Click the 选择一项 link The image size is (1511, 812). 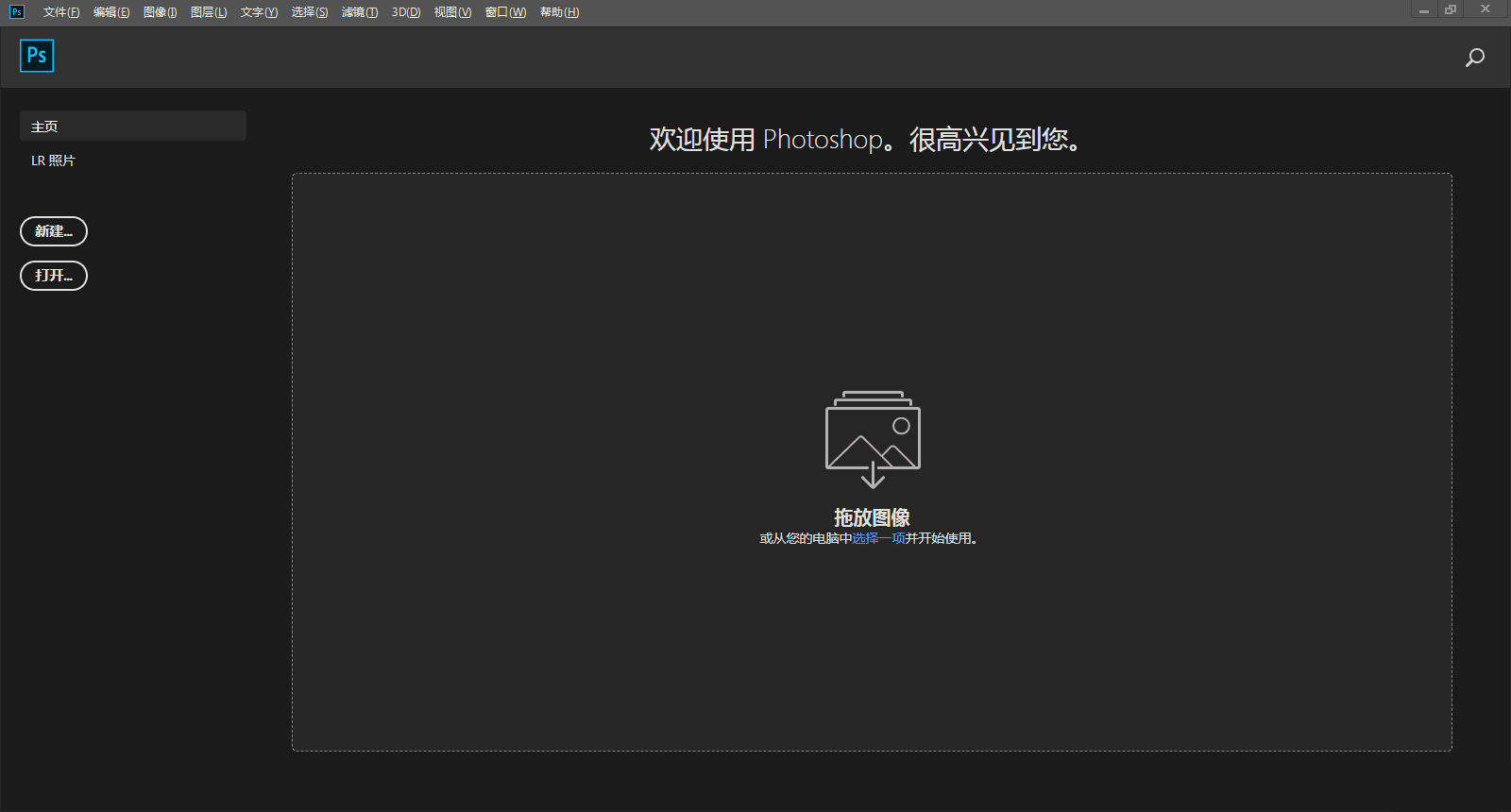[x=878, y=538]
